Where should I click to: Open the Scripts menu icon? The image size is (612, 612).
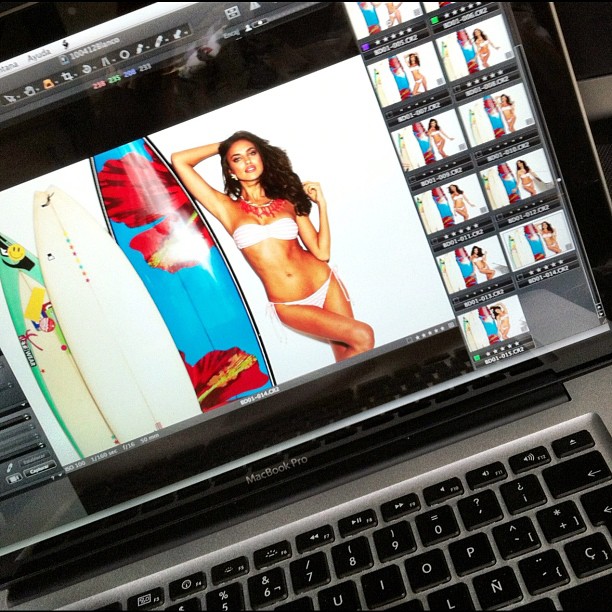click(x=65, y=44)
